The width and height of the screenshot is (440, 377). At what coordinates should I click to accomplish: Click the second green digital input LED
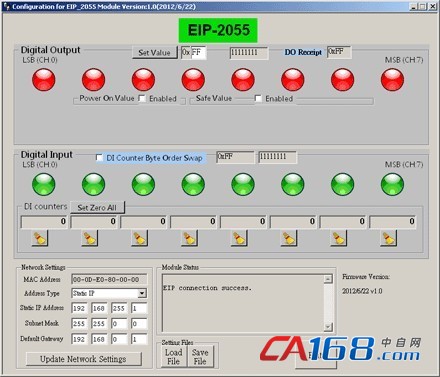93,184
